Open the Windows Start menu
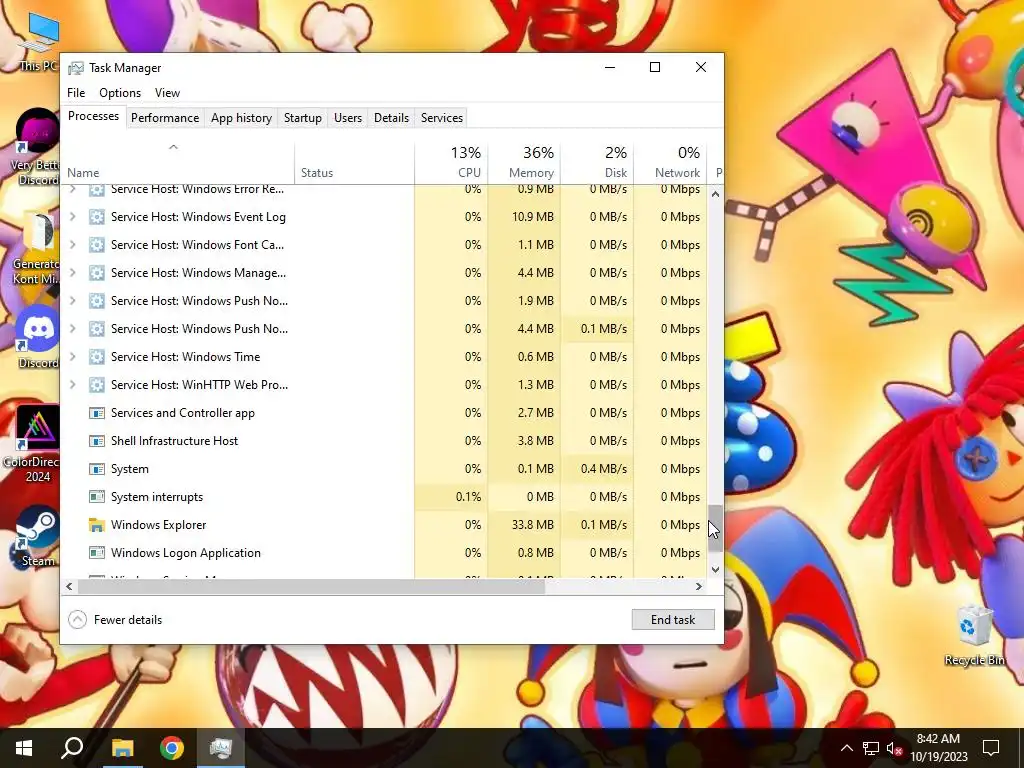The image size is (1024, 768). coord(24,748)
